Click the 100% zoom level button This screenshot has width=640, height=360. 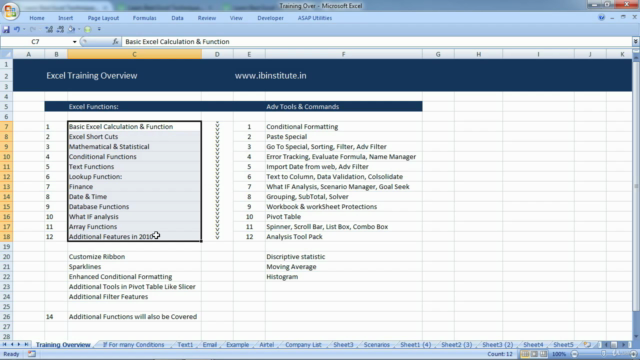coord(559,354)
